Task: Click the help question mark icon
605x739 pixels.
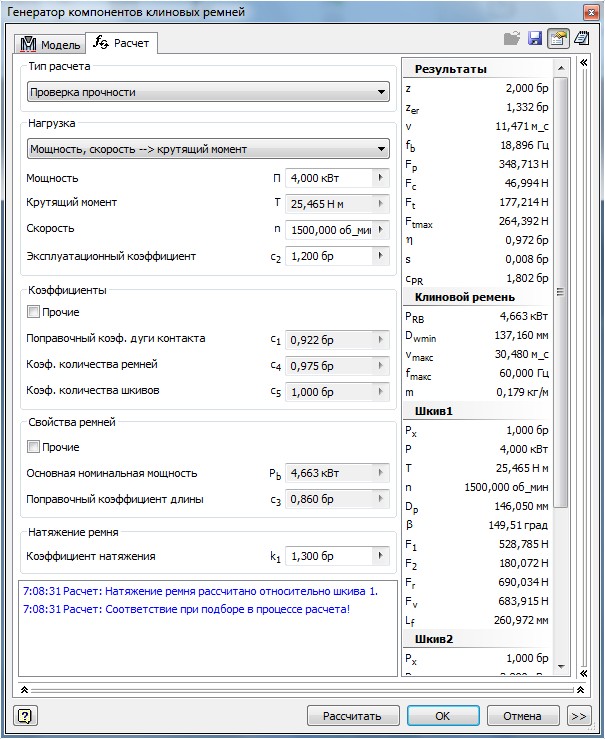Action: click(x=25, y=716)
